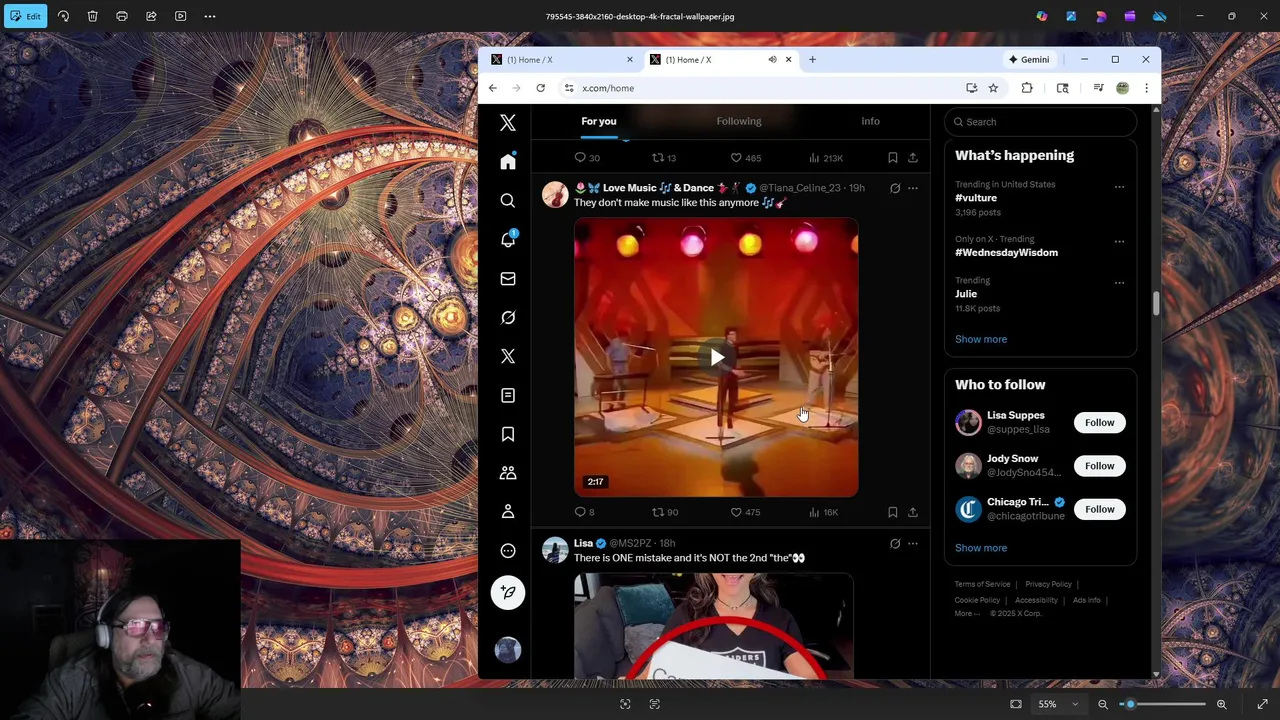Enter full screen in Photos
The height and width of the screenshot is (720, 1280).
(1262, 704)
